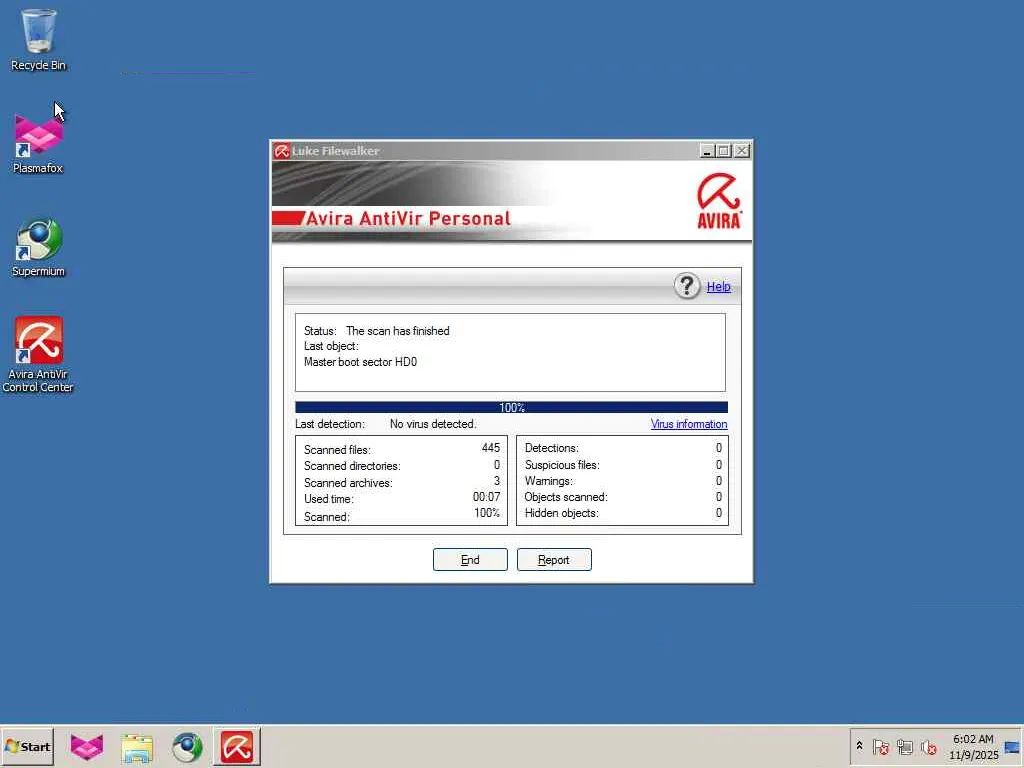Viewport: 1024px width, 768px height.
Task: Click the Report button
Action: click(x=554, y=560)
